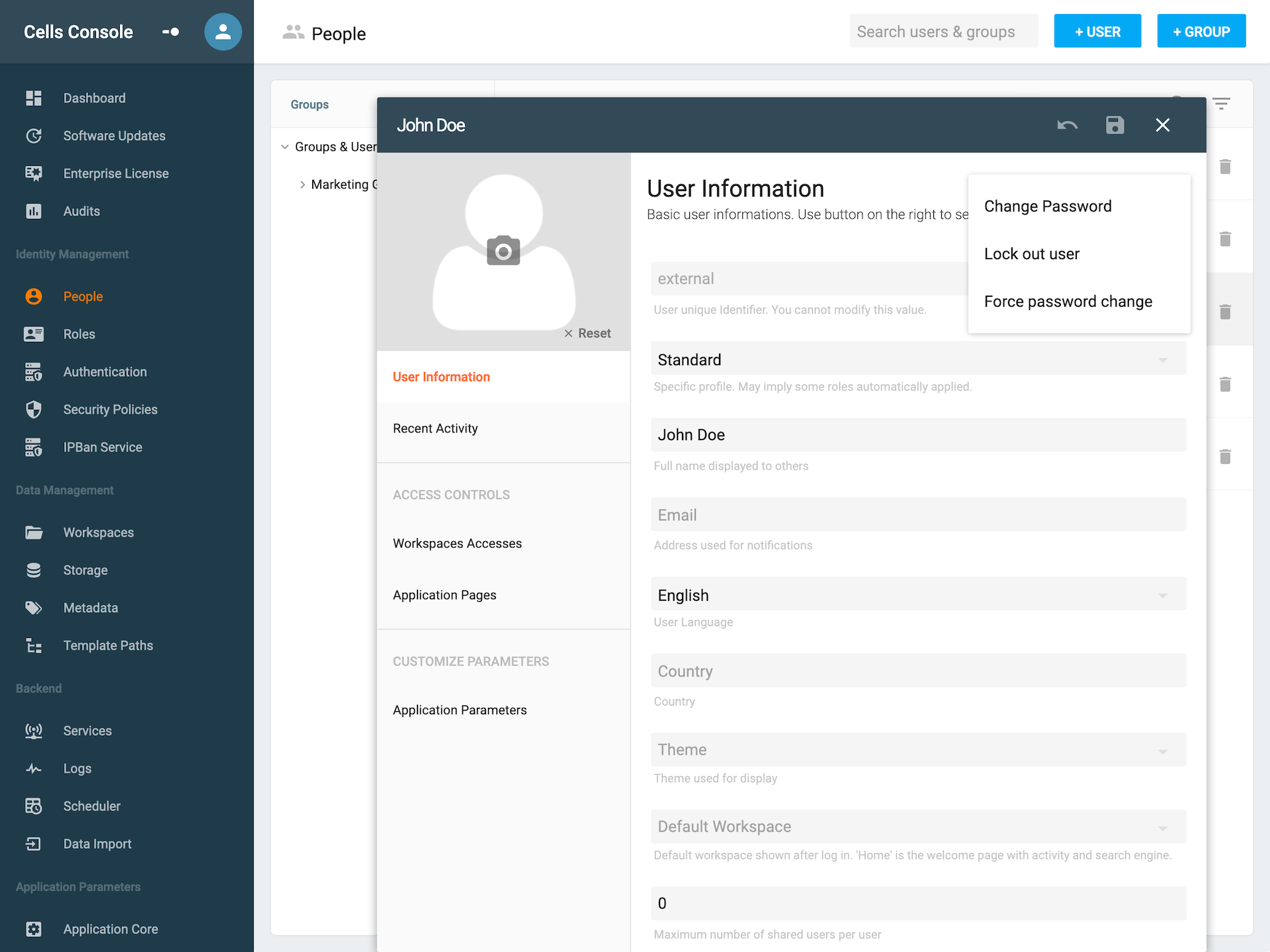
Task: Click the shared users limit field showing 0
Action: pos(918,903)
